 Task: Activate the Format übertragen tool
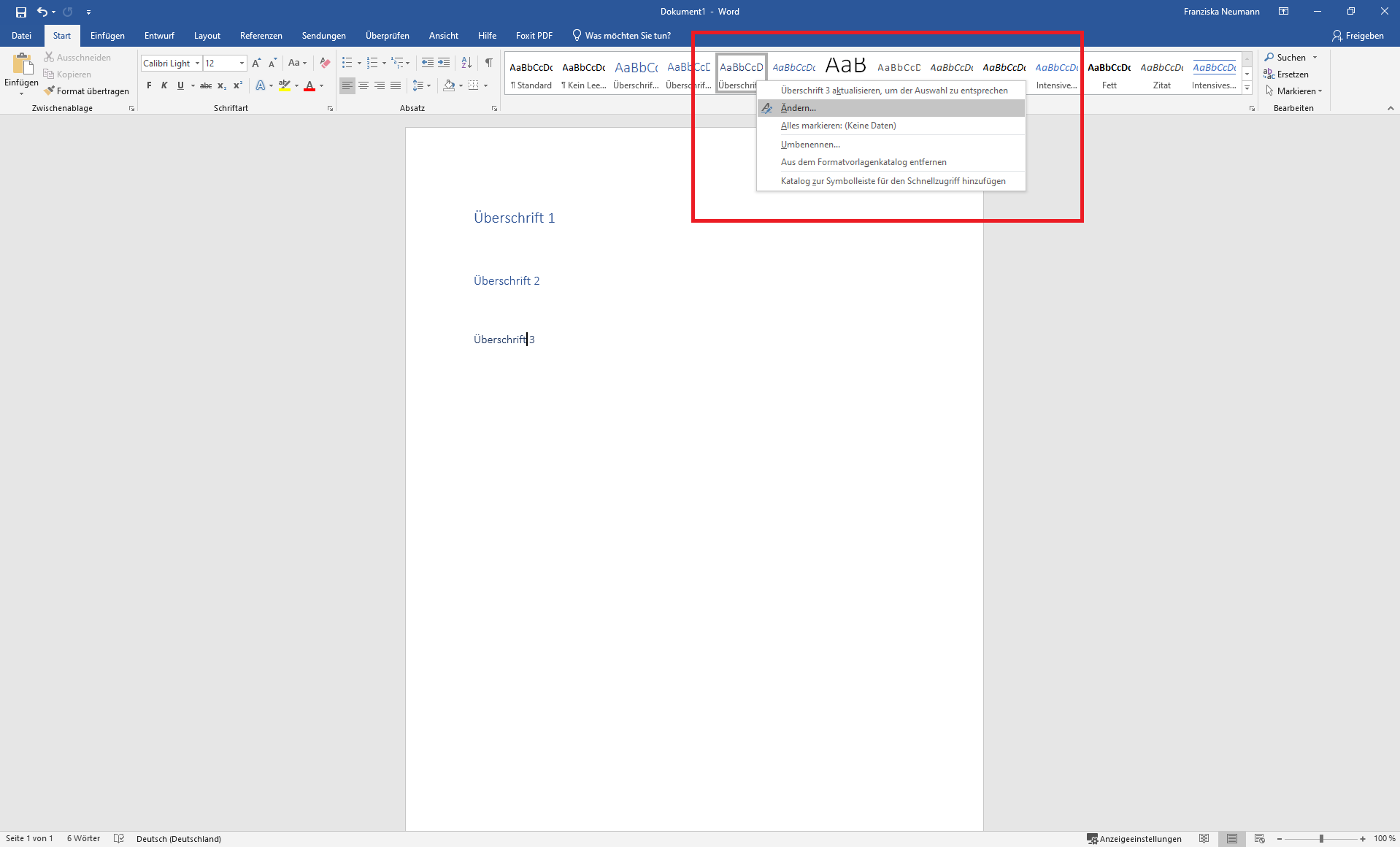point(87,91)
